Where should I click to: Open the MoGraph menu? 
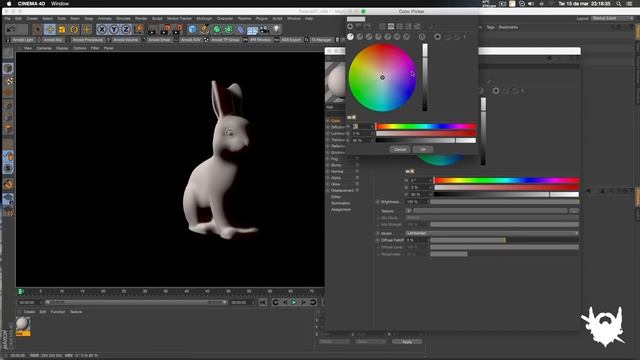pos(204,19)
